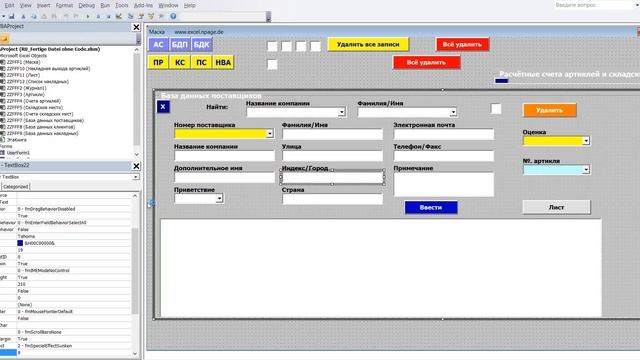Click the 0 - fmScrollBarsNone property value

[73, 332]
